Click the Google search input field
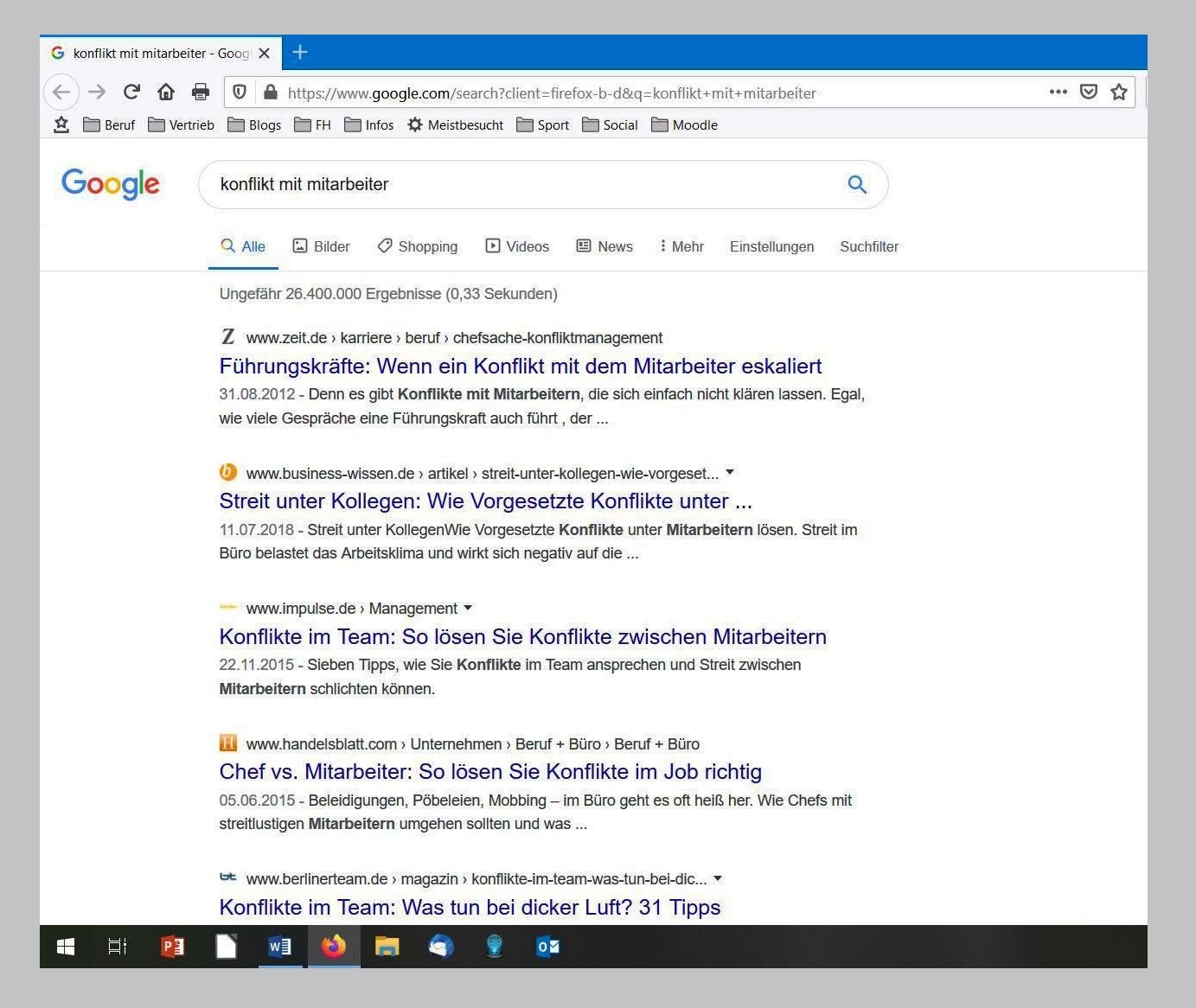This screenshot has width=1196, height=1008. tap(519, 184)
